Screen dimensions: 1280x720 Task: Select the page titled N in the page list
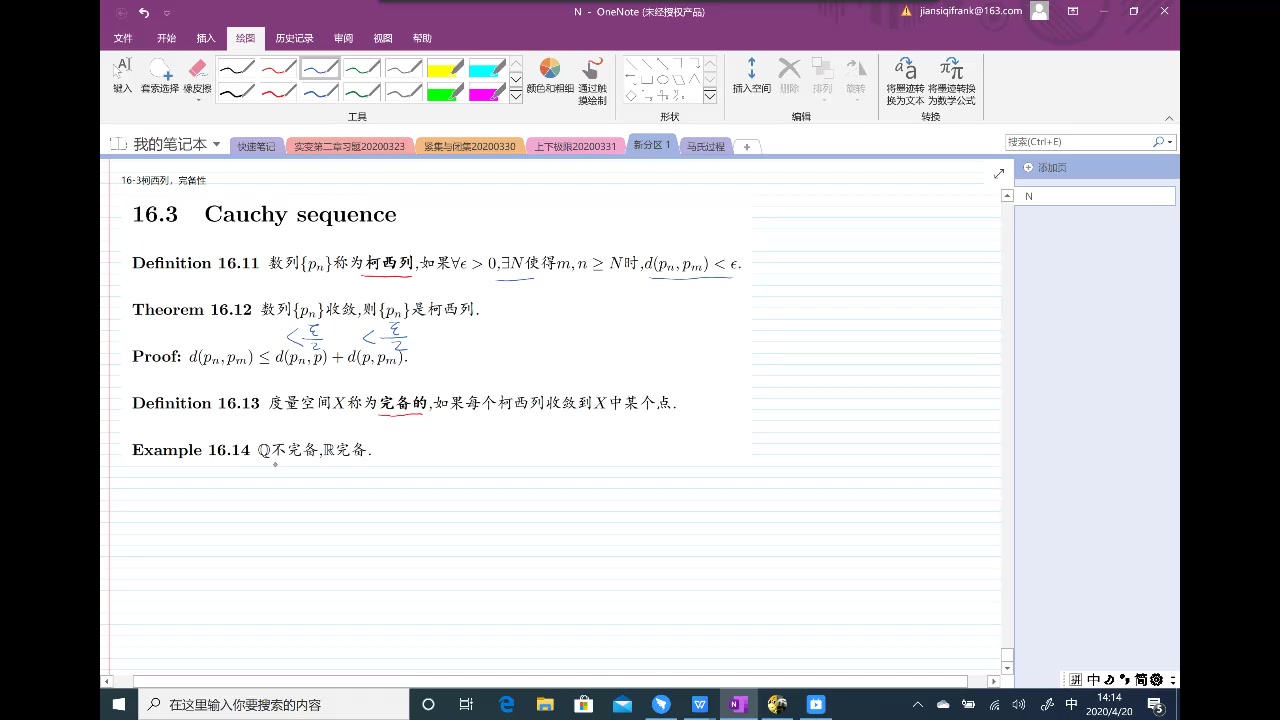(x=1096, y=196)
